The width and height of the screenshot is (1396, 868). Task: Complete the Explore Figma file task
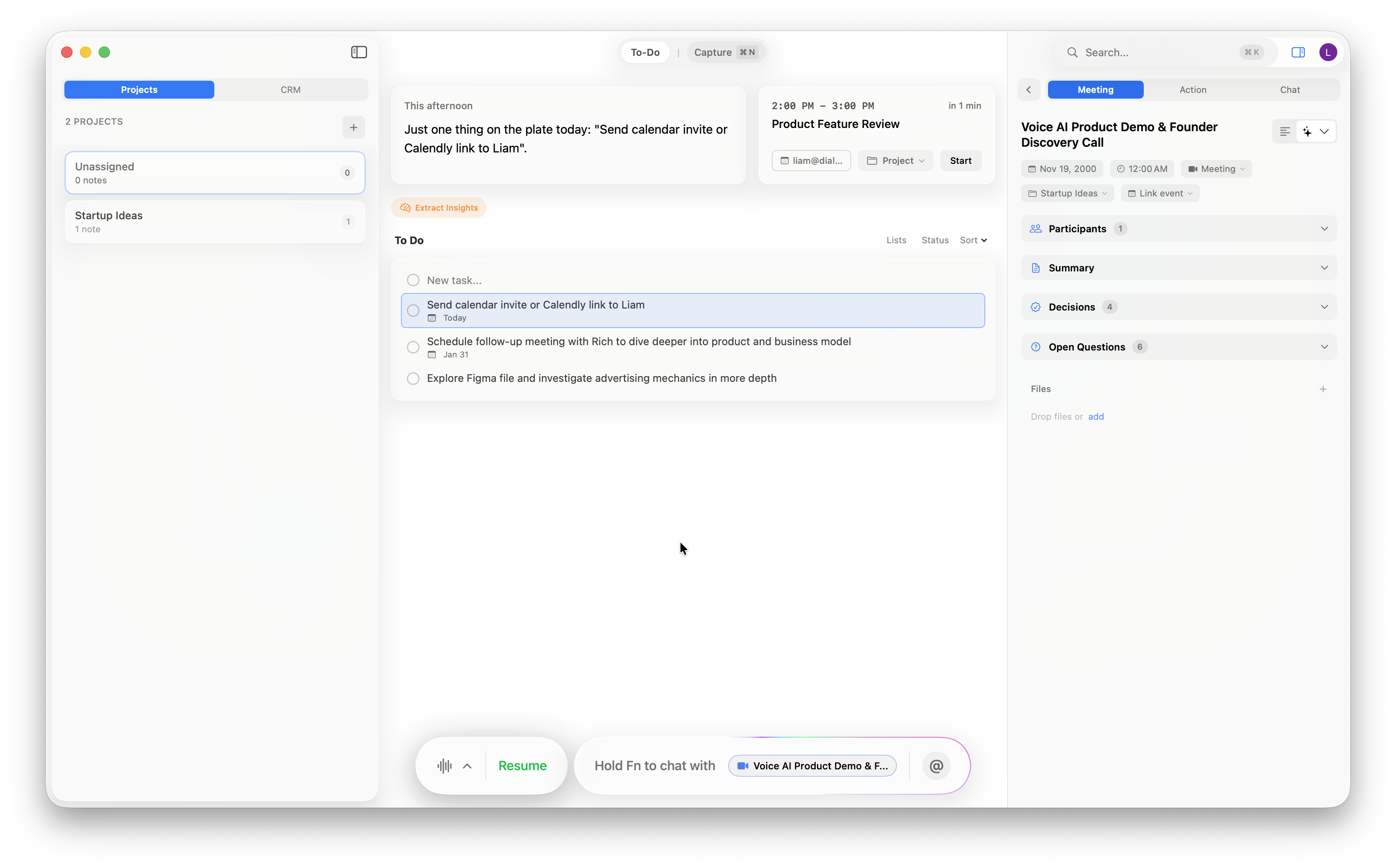click(x=413, y=378)
